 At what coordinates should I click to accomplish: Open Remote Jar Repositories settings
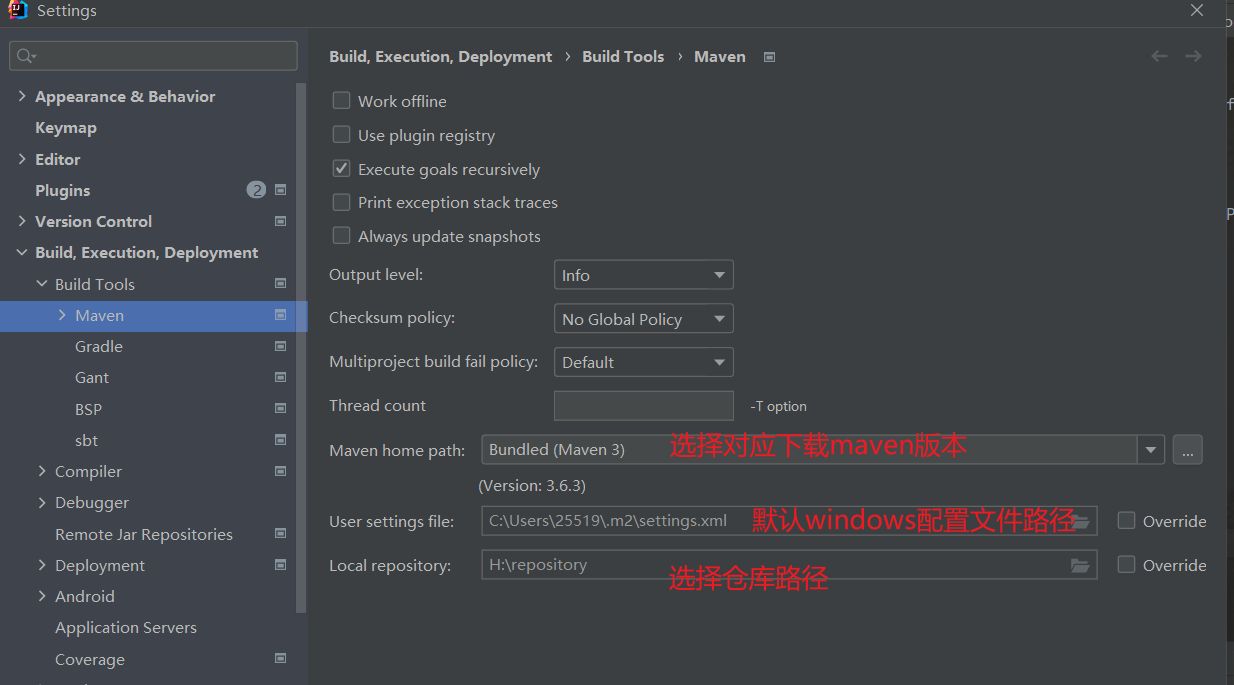tap(144, 534)
